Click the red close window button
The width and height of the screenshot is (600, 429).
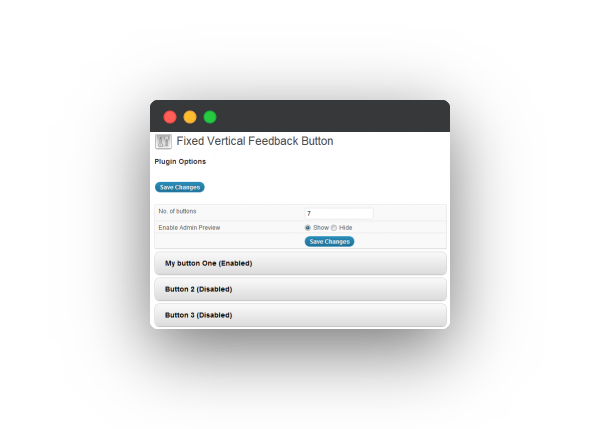pyautogui.click(x=170, y=117)
